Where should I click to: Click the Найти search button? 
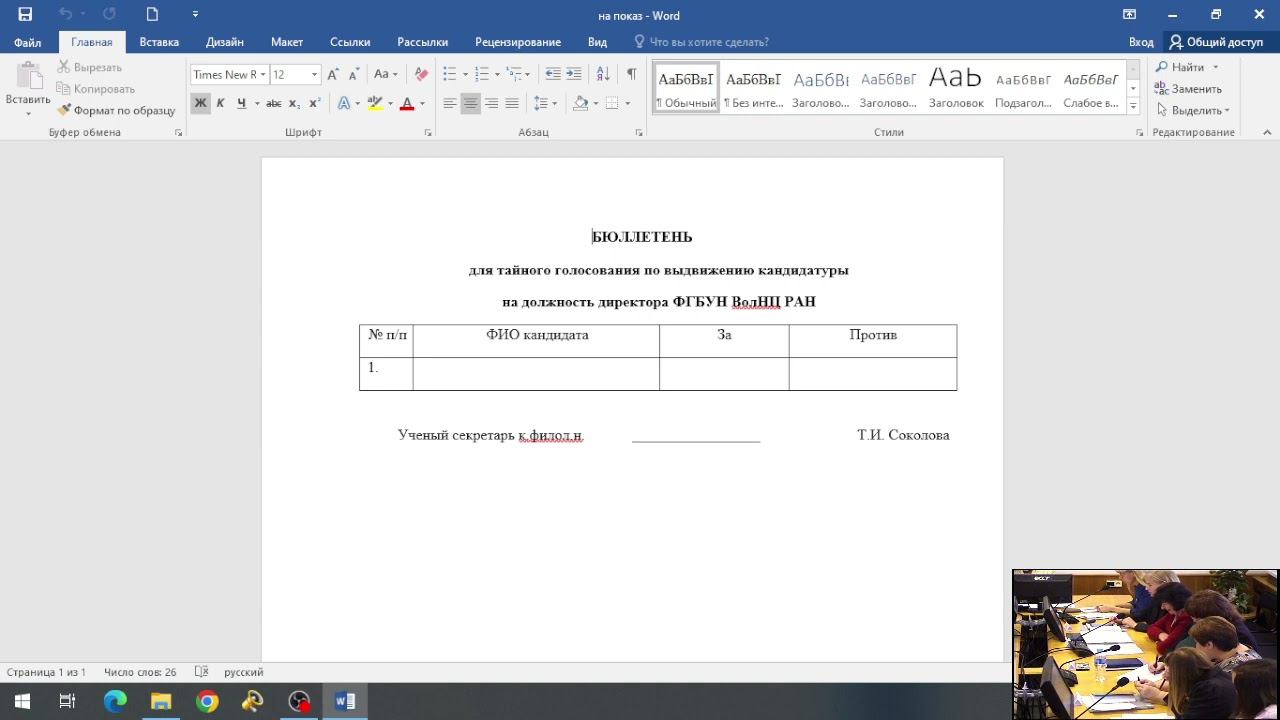1187,67
